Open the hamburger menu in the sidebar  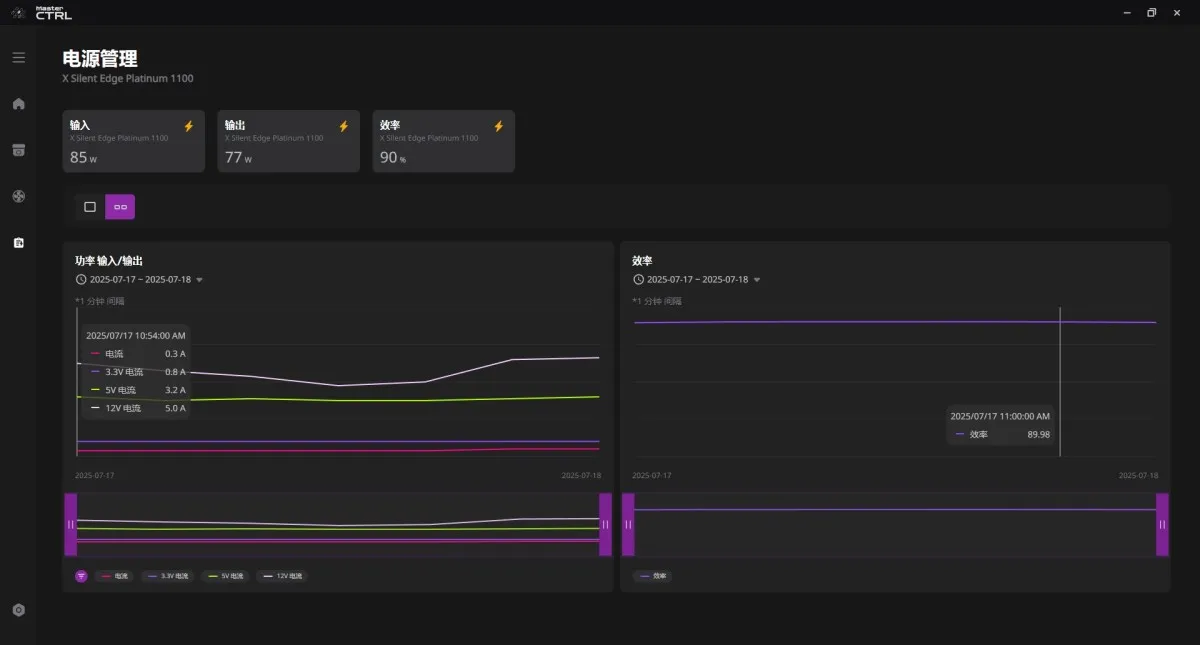pyautogui.click(x=18, y=57)
